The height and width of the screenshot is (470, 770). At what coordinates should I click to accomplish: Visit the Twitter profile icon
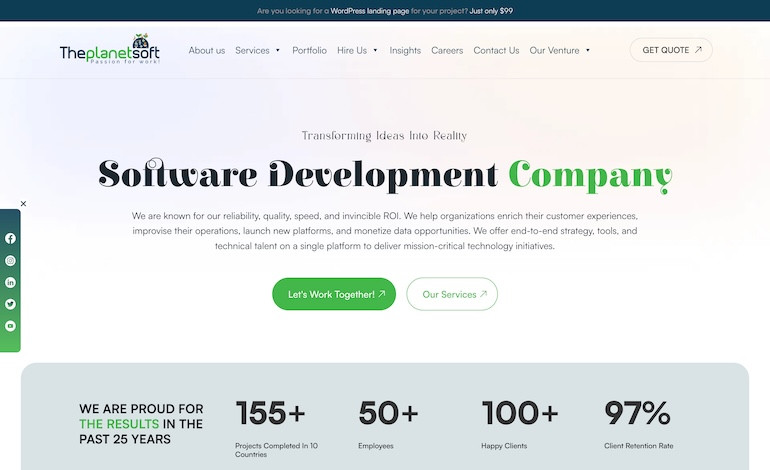tap(10, 304)
